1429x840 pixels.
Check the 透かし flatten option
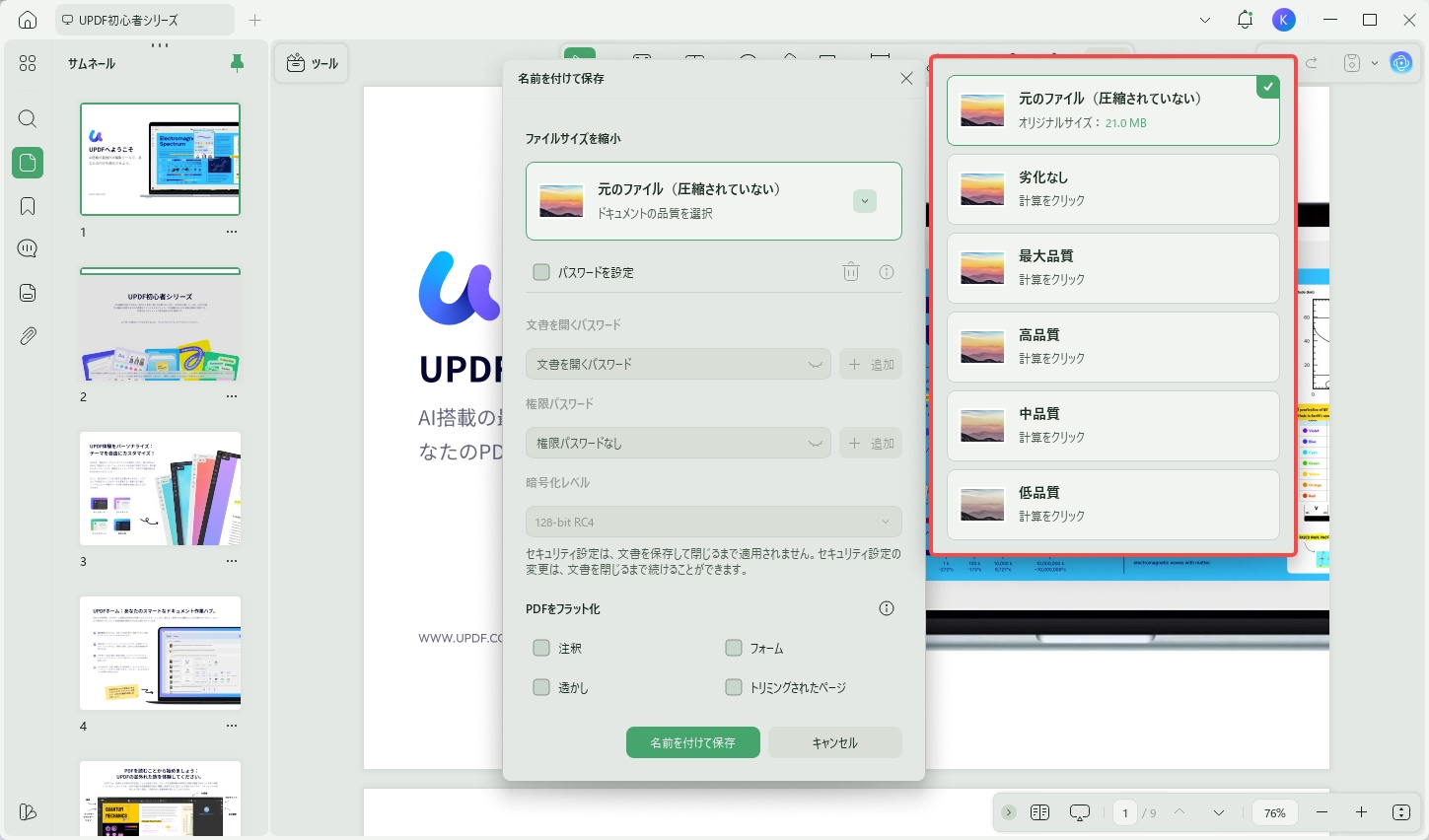pos(541,687)
